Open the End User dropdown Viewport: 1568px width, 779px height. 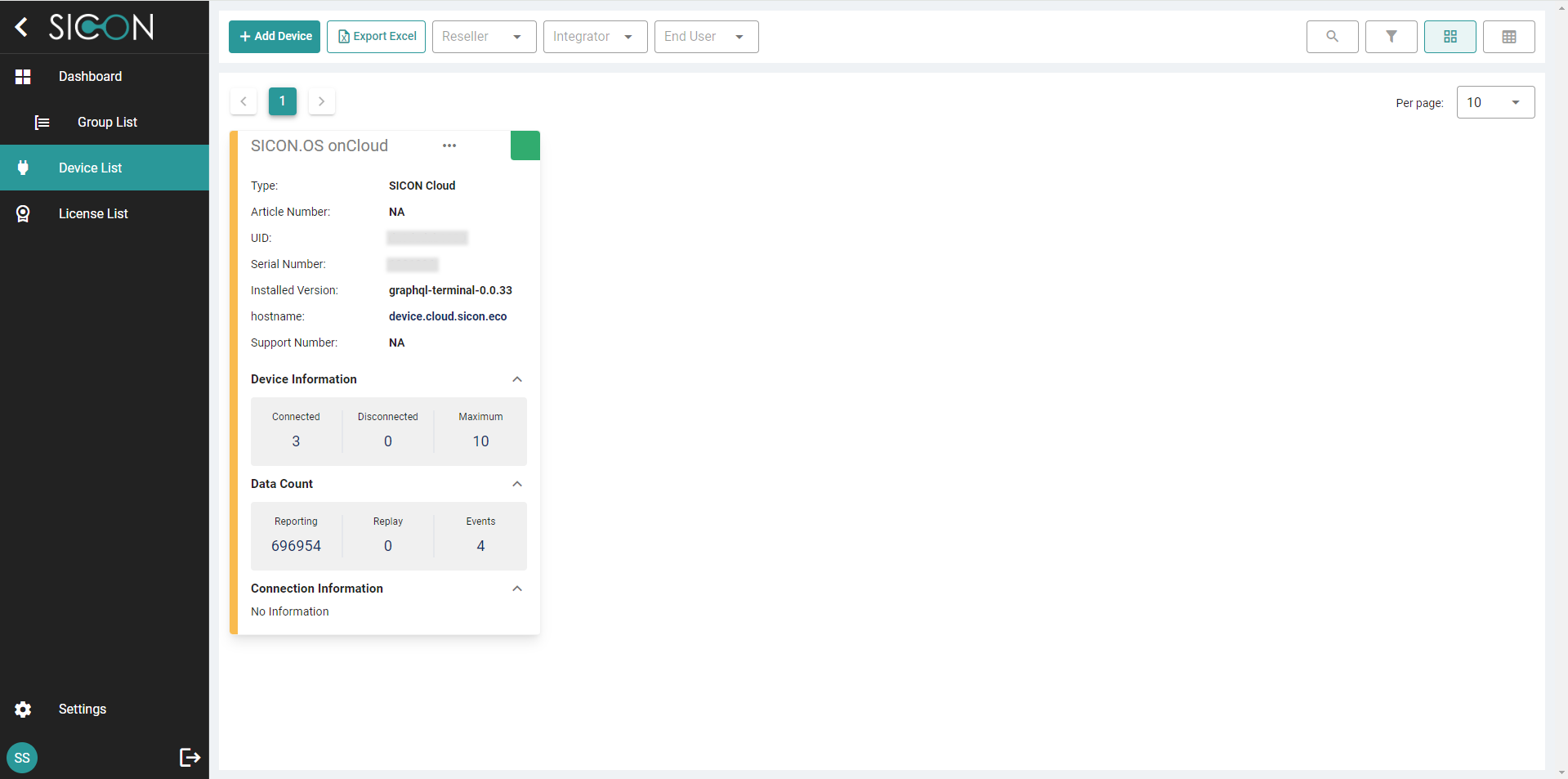point(706,37)
